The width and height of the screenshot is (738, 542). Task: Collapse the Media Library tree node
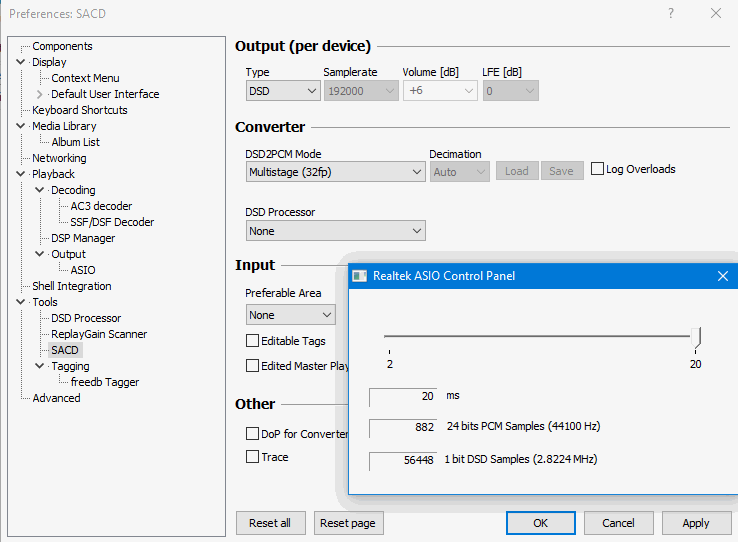[20, 126]
